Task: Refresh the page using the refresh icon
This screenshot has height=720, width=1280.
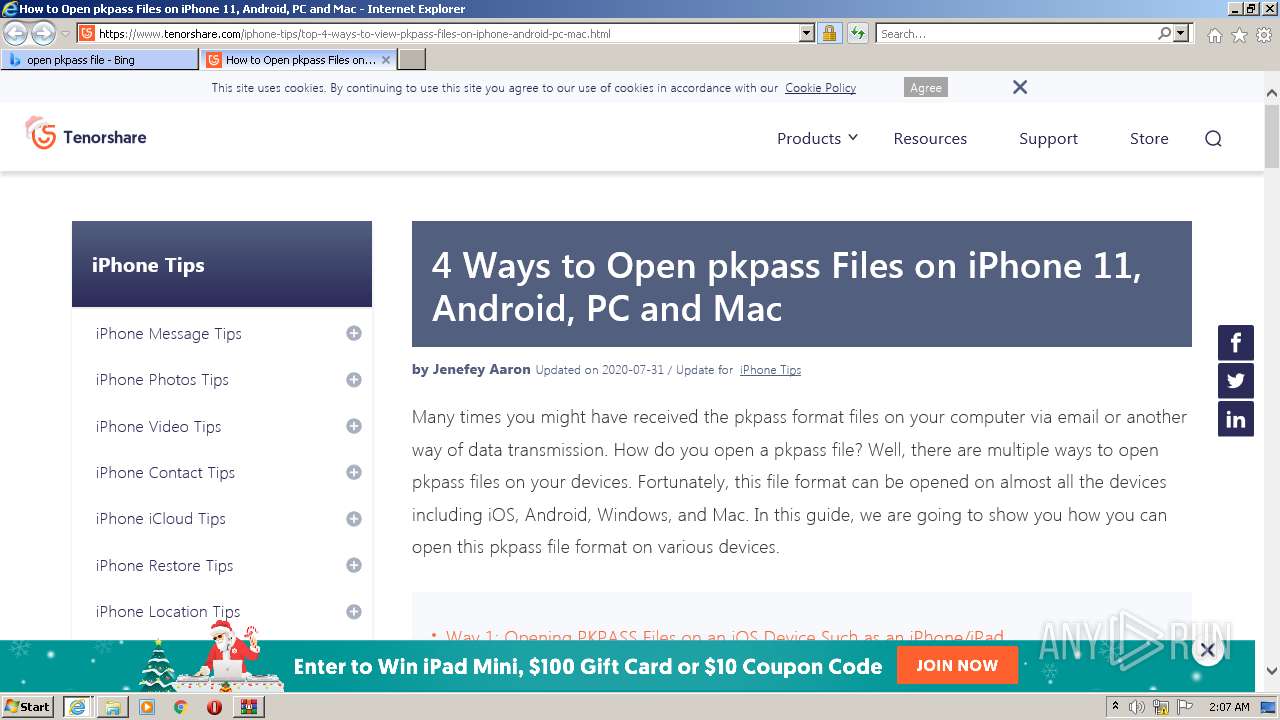Action: click(857, 33)
